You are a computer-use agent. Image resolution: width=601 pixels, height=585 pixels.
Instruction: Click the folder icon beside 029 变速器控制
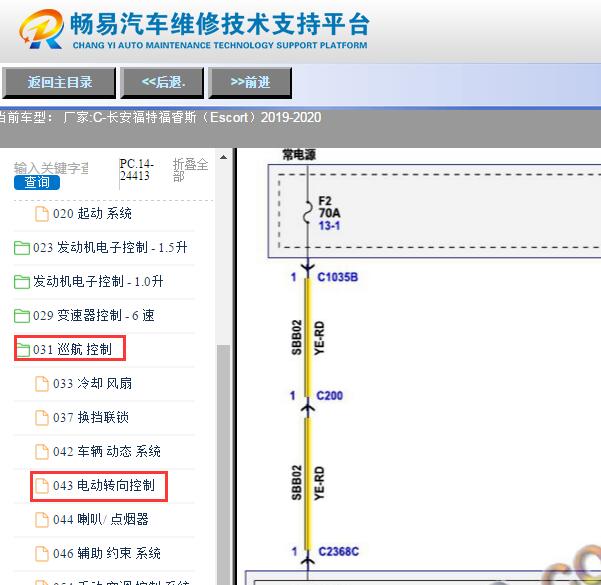pyautogui.click(x=22, y=316)
